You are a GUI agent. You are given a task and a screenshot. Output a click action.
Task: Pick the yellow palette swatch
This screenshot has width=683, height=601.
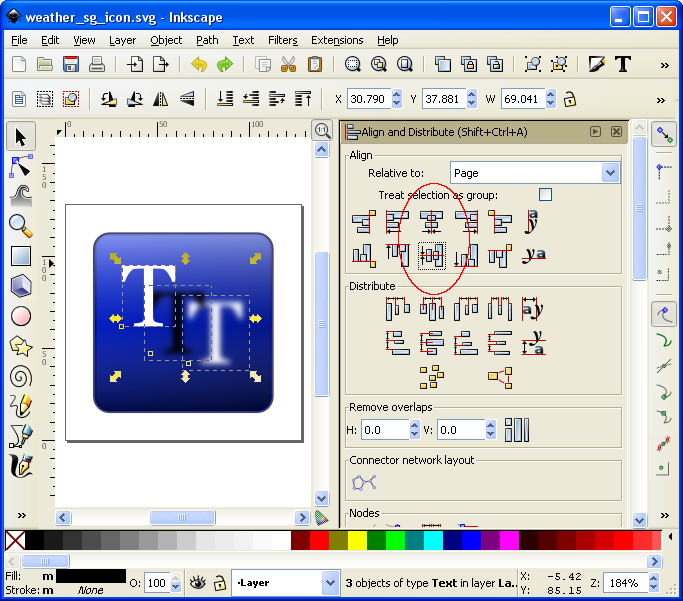[357, 540]
